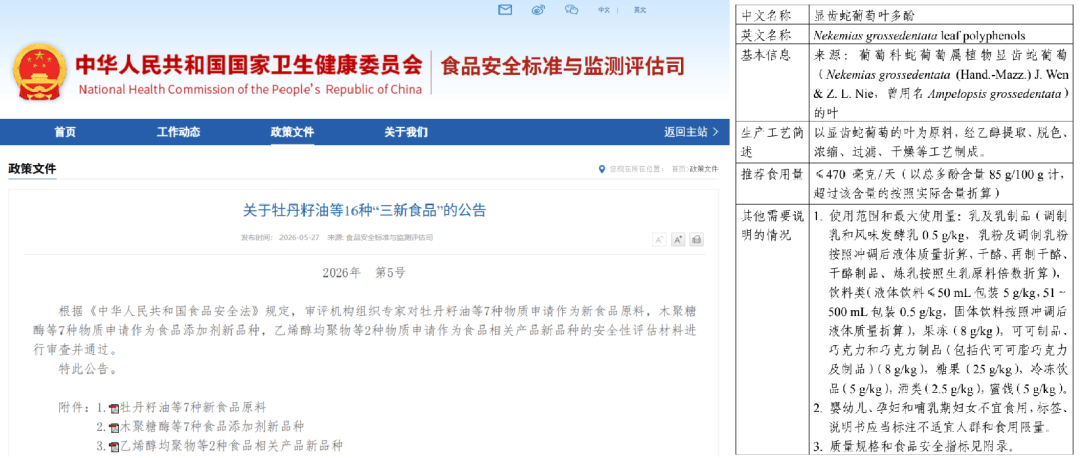
Task: Click the 政策文件 section heading
Action: (x=32, y=168)
